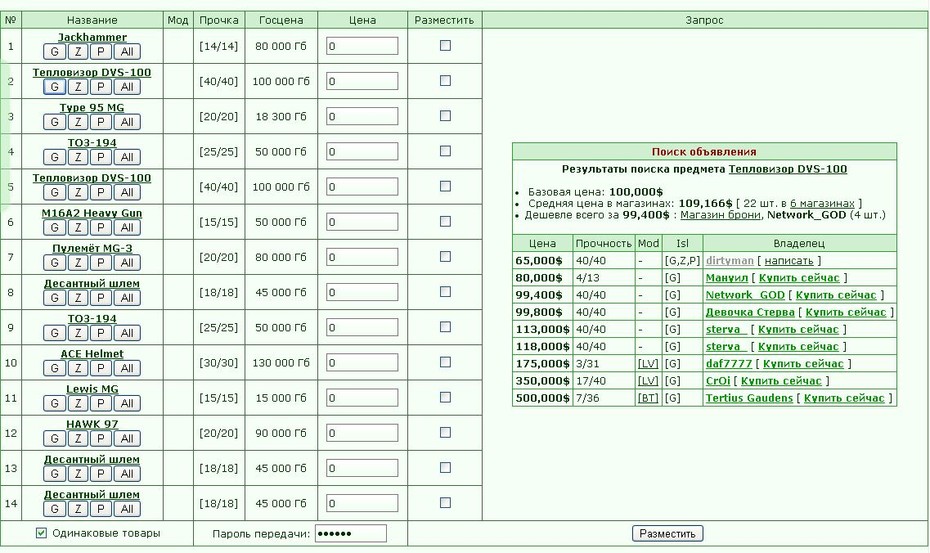930x553 pixels.
Task: Open the HAWK 97 item link
Action: 92,424
